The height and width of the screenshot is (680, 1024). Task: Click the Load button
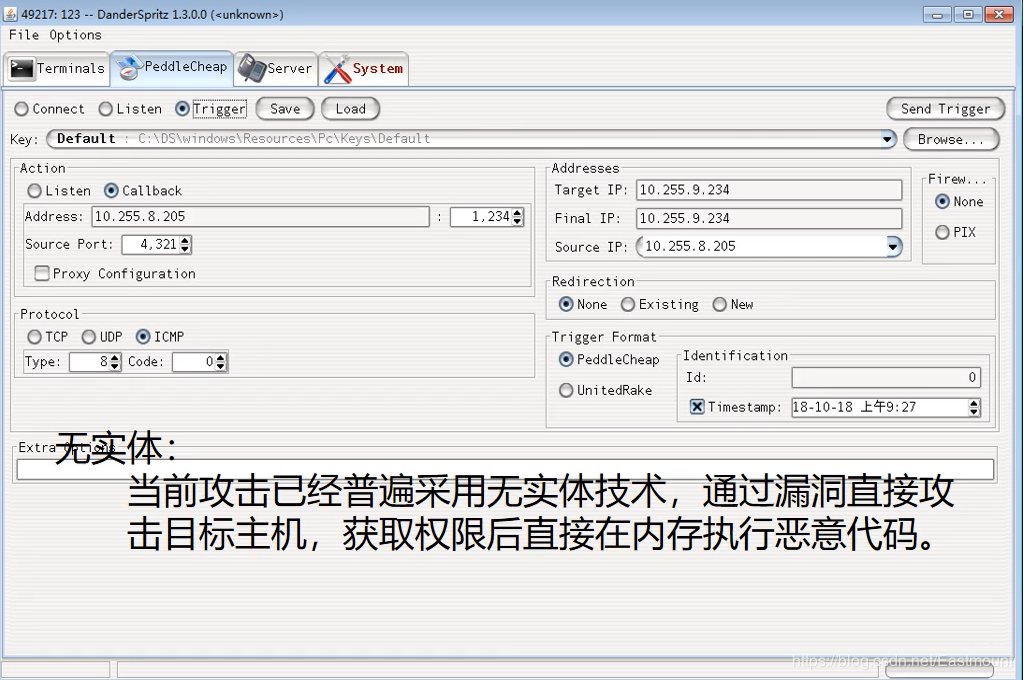pos(350,109)
